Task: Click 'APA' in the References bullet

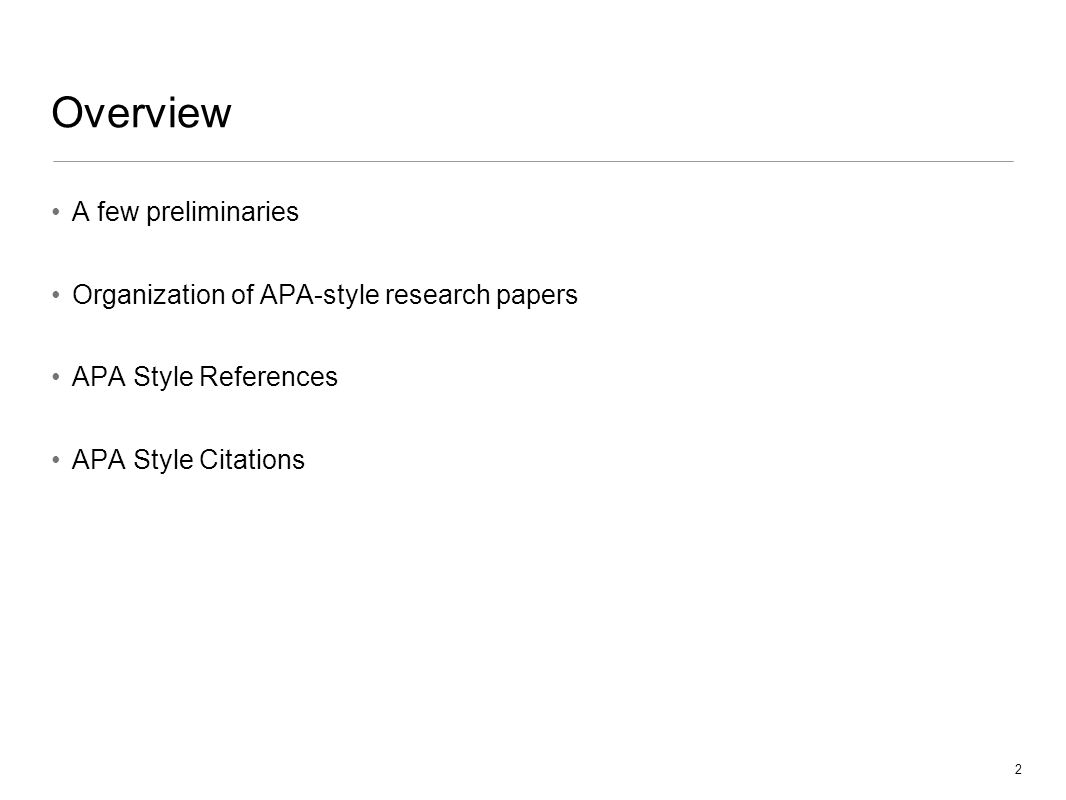Action: coord(99,377)
